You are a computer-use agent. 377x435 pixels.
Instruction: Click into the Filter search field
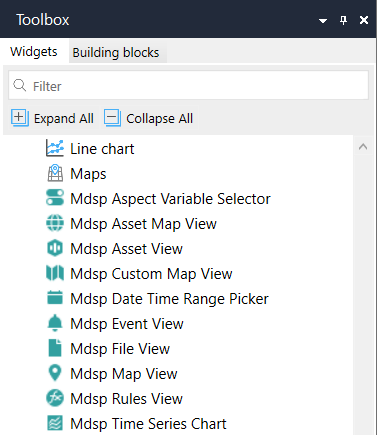tap(189, 86)
